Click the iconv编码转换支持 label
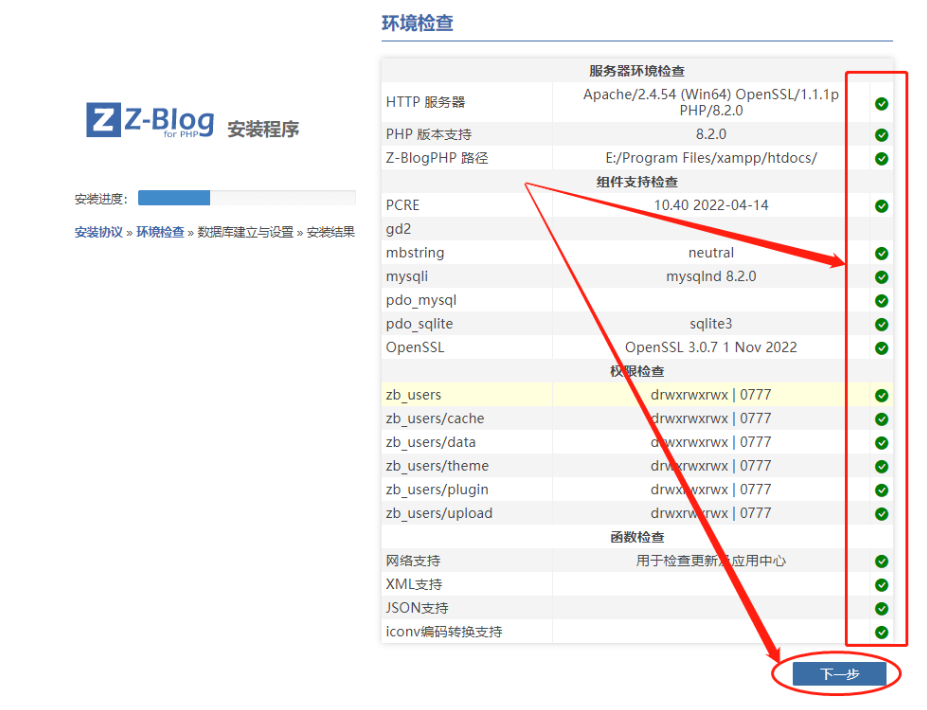 pos(444,631)
